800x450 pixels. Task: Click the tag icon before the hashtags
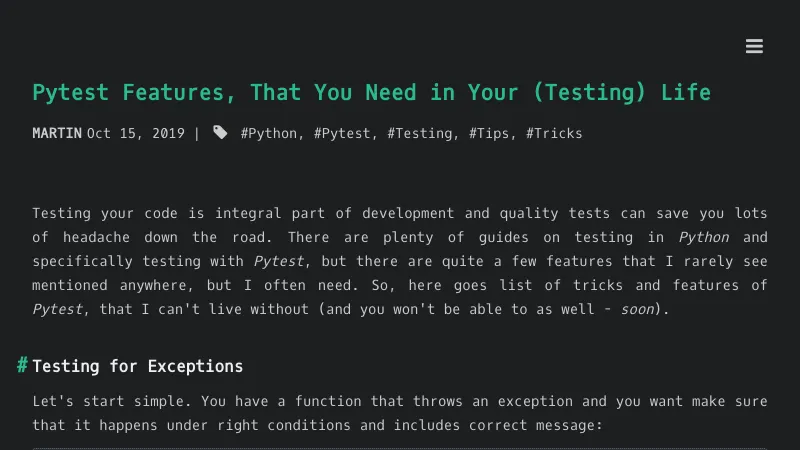pos(220,133)
